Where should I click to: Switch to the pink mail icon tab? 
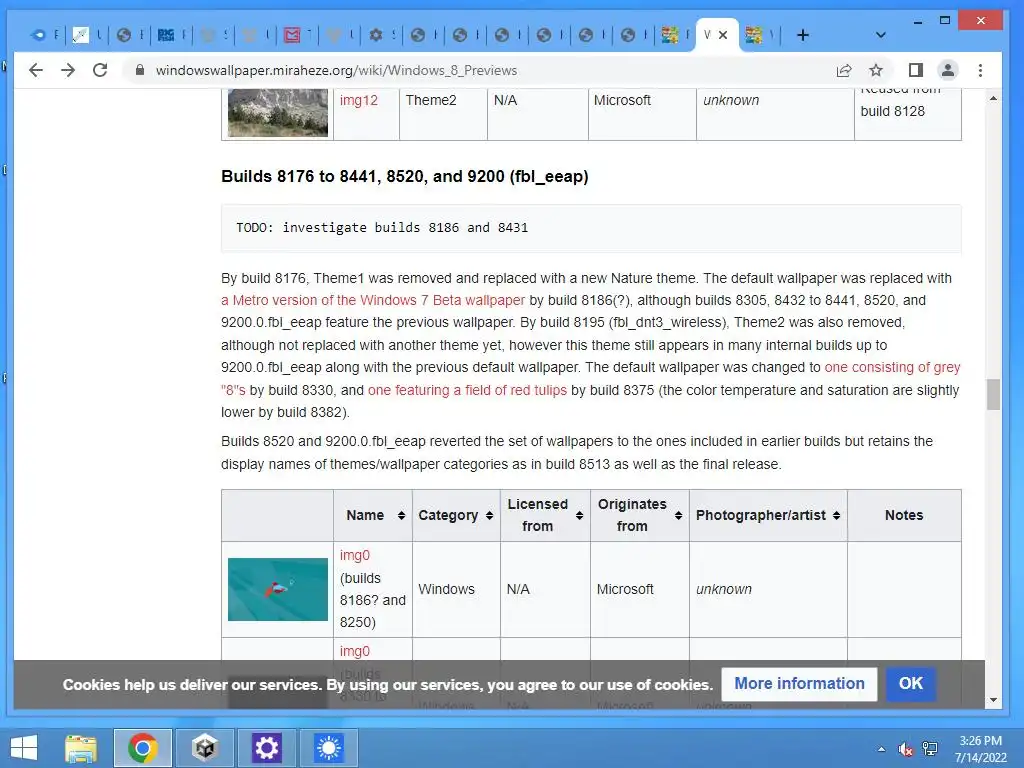[x=297, y=35]
